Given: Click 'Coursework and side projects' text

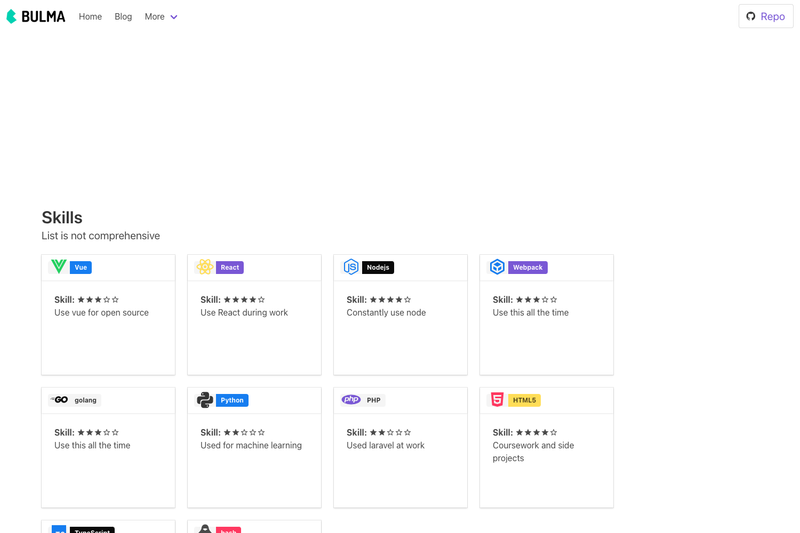Looking at the screenshot, I should point(533,451).
